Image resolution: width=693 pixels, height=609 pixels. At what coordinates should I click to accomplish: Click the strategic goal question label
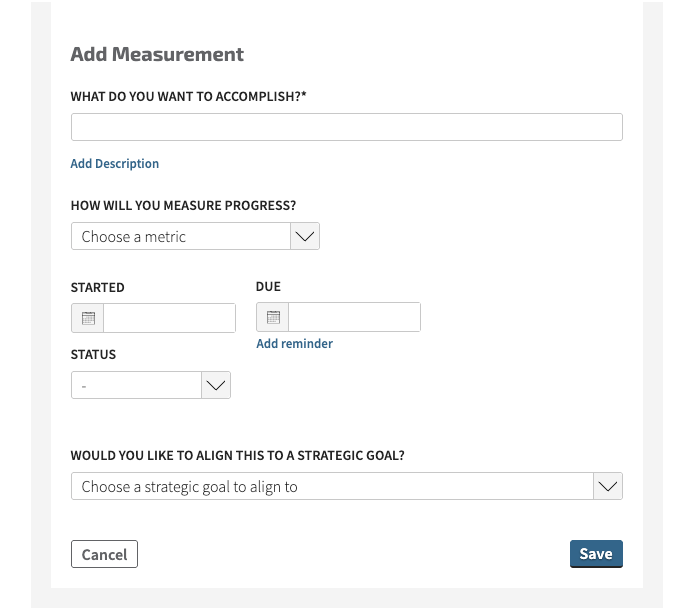point(238,455)
